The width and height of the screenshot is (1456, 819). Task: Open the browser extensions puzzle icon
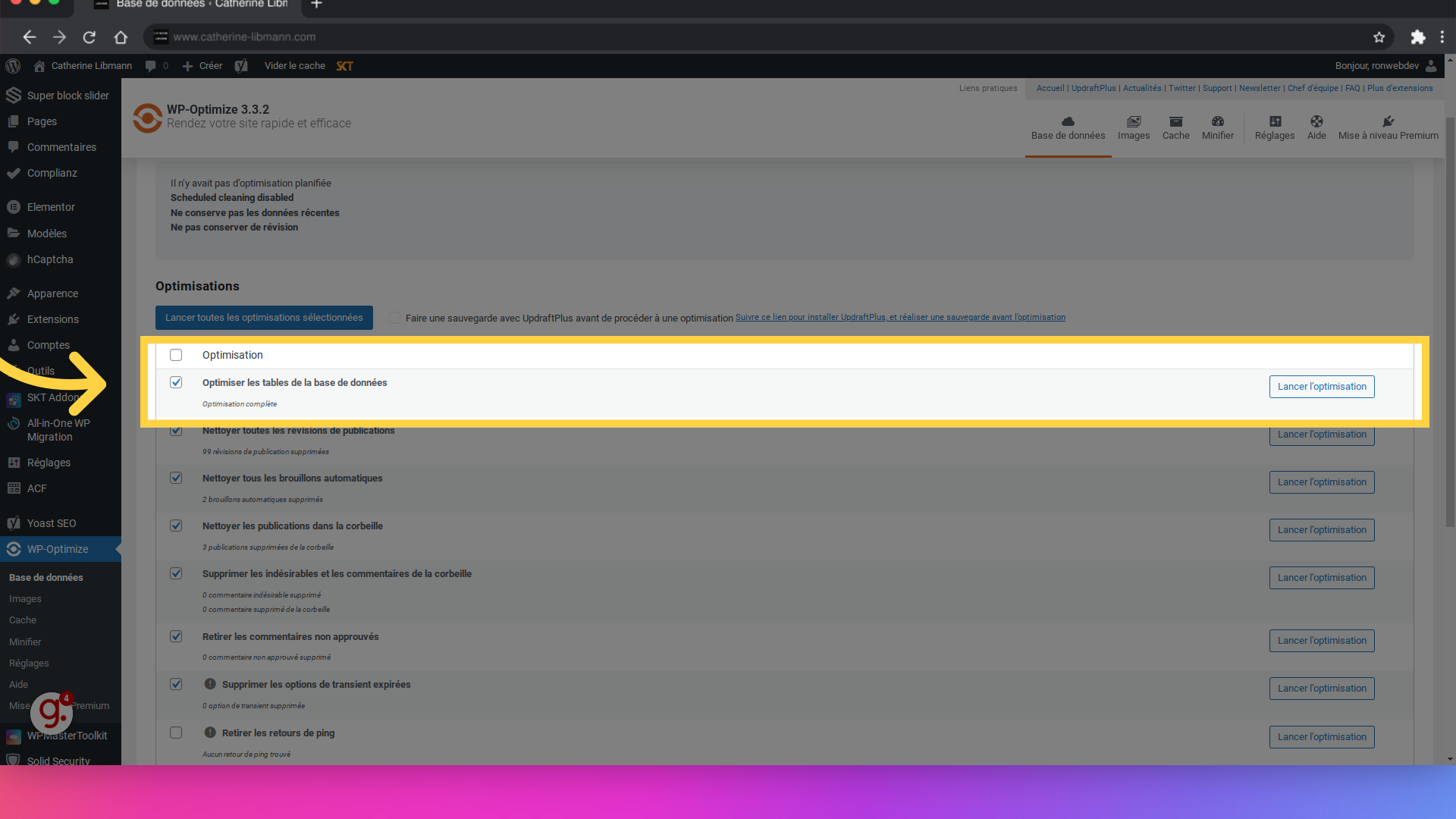[x=1417, y=37]
